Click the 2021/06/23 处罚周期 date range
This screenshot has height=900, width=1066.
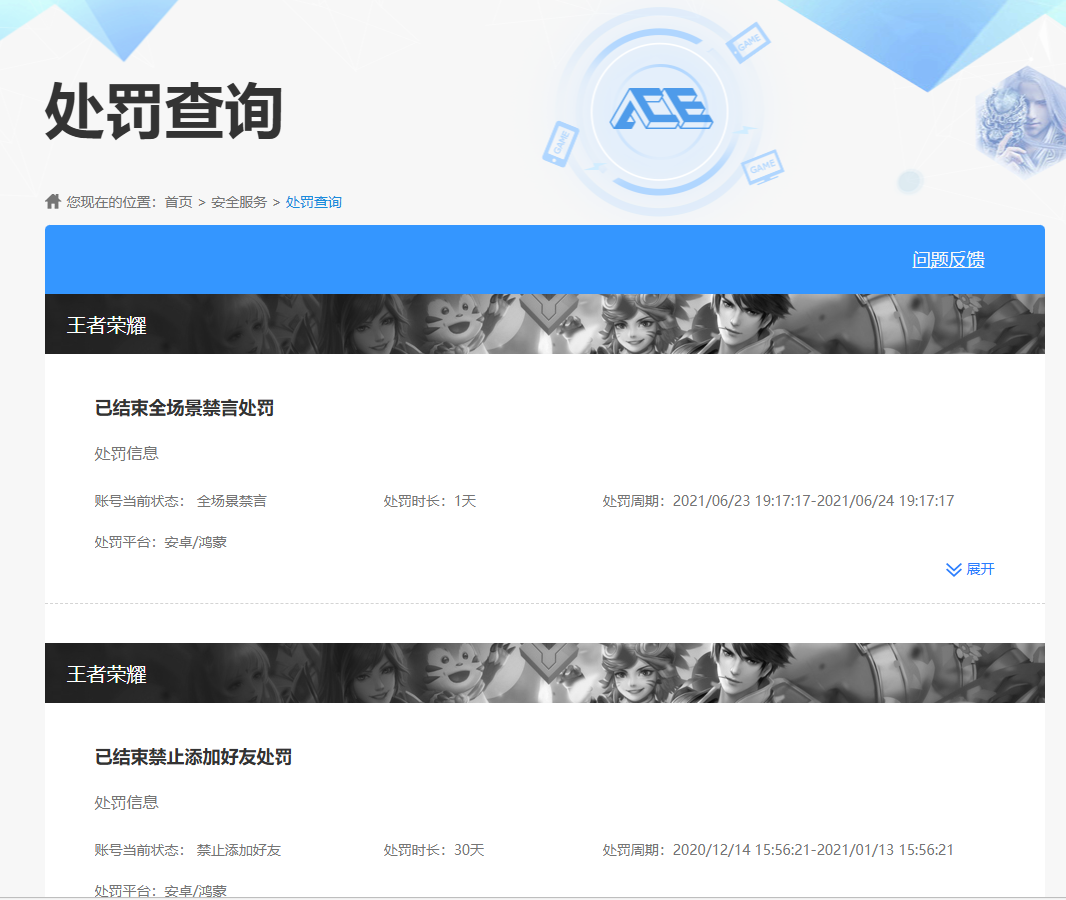click(x=813, y=501)
